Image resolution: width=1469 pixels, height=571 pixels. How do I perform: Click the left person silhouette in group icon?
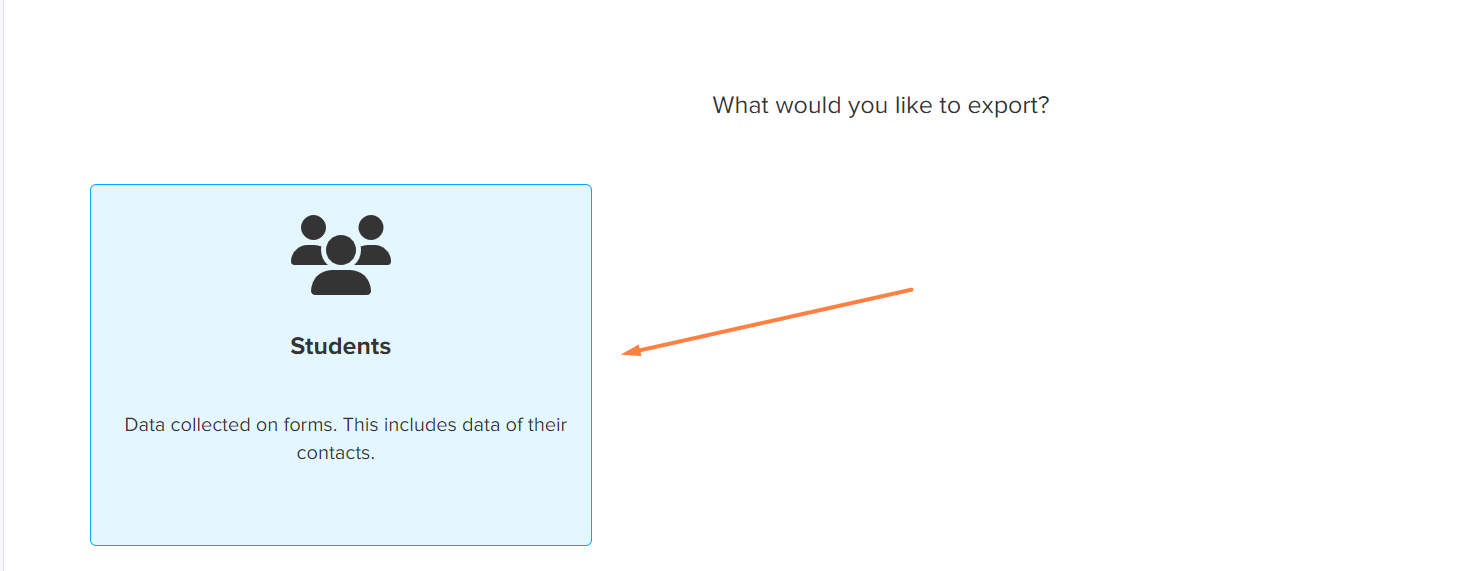(x=308, y=241)
